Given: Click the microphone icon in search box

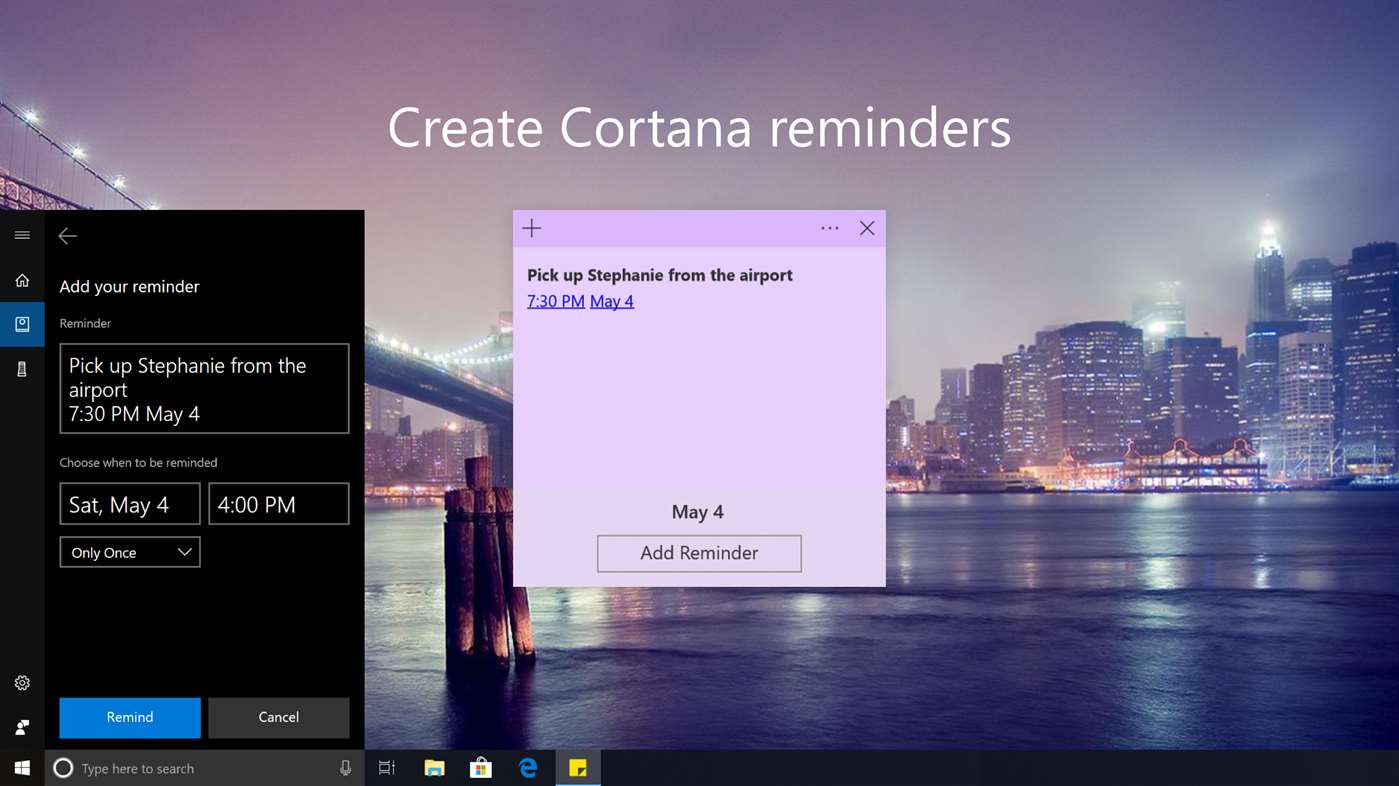Looking at the screenshot, I should point(345,768).
